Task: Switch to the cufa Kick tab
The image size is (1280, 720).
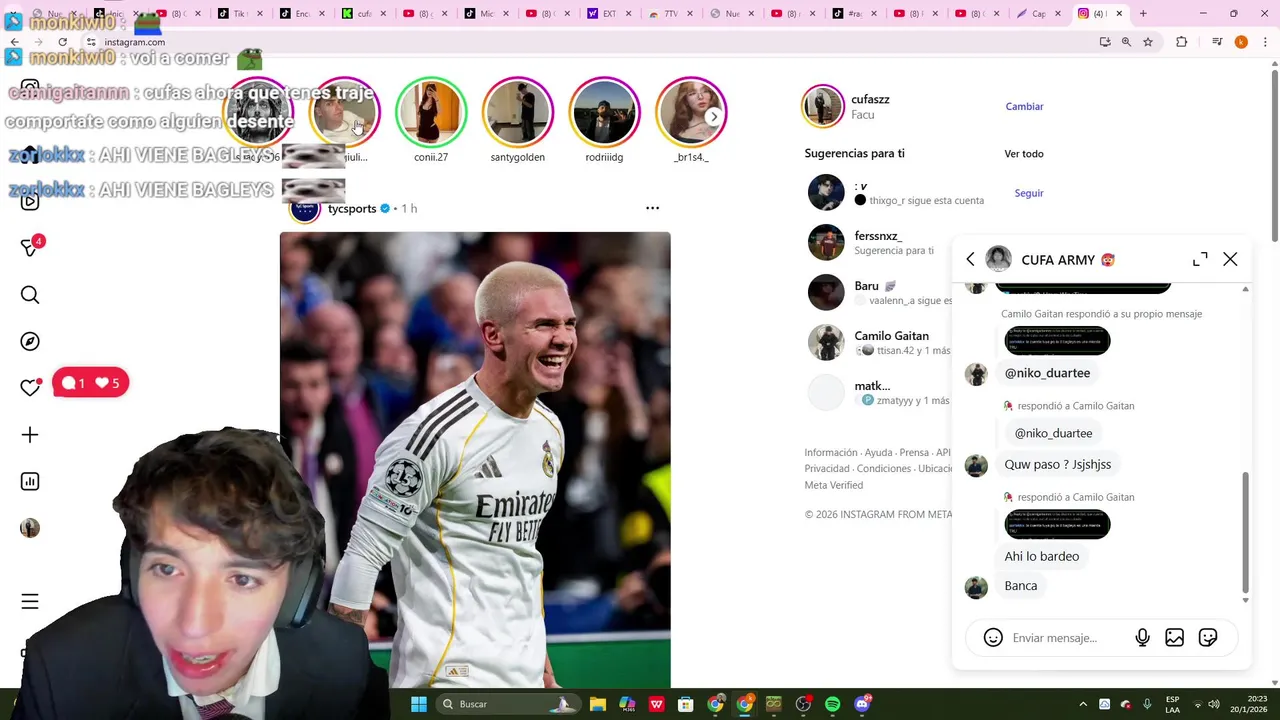Action: click(x=364, y=14)
